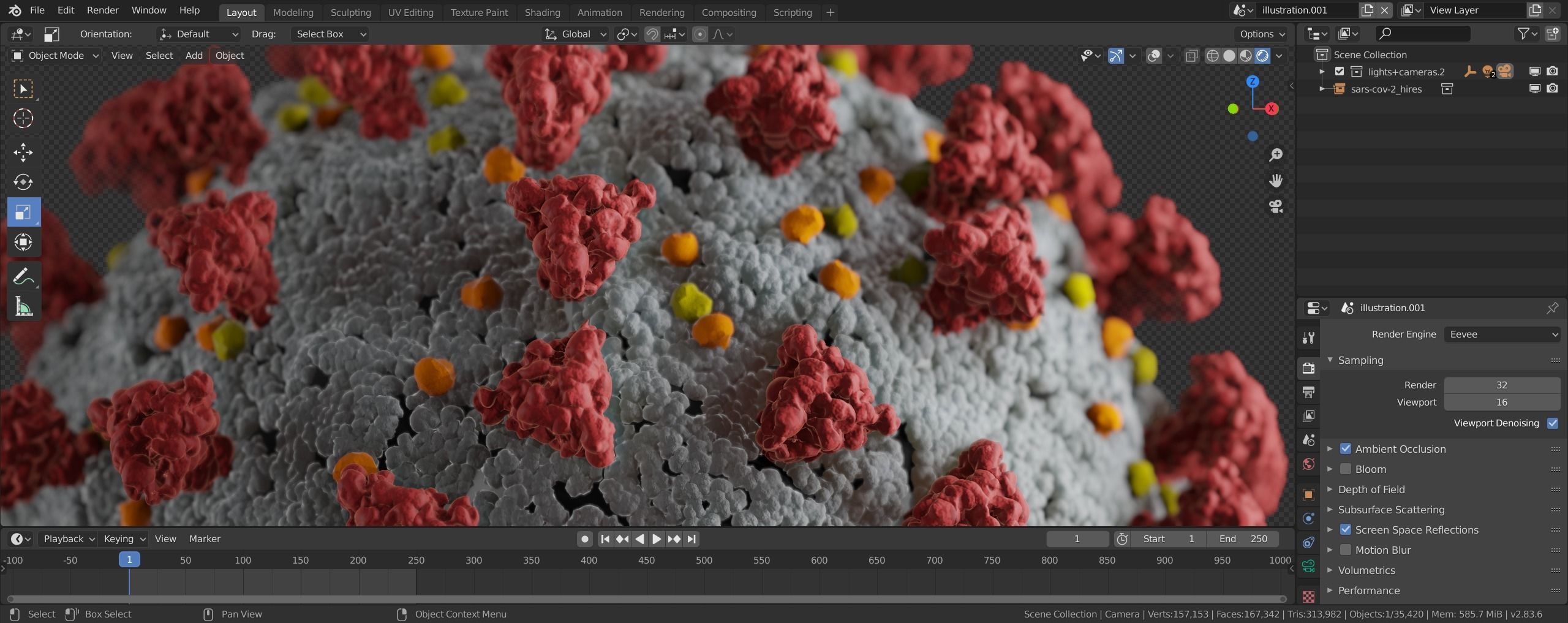1568x623 pixels.
Task: Enable the Bloom checkbox
Action: click(1346, 469)
